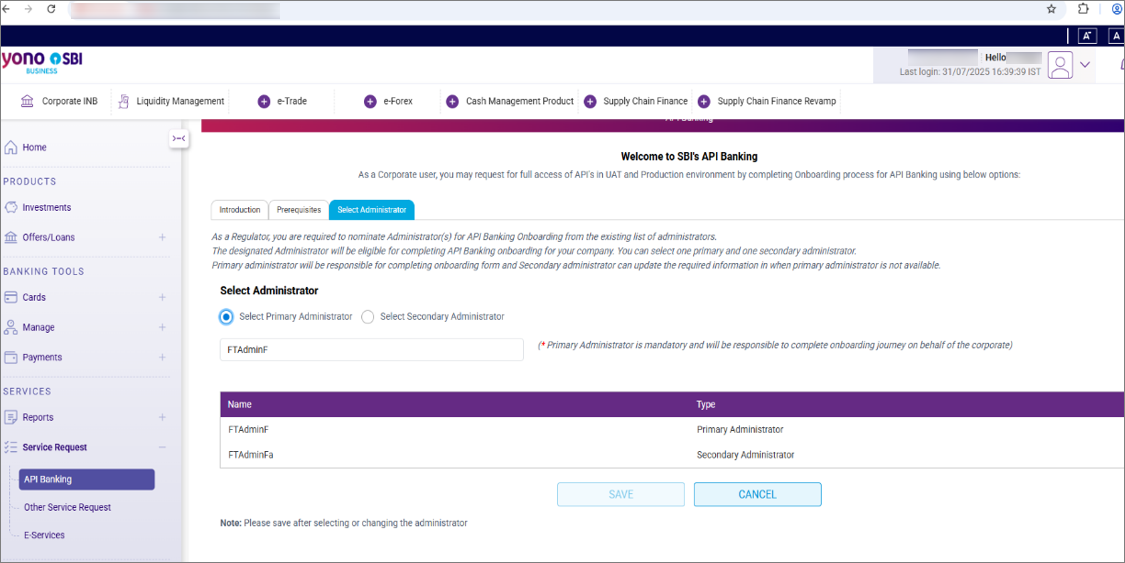Screen dimensions: 1125x563
Task: Increase font size with the A+ icon
Action: tap(1086, 36)
